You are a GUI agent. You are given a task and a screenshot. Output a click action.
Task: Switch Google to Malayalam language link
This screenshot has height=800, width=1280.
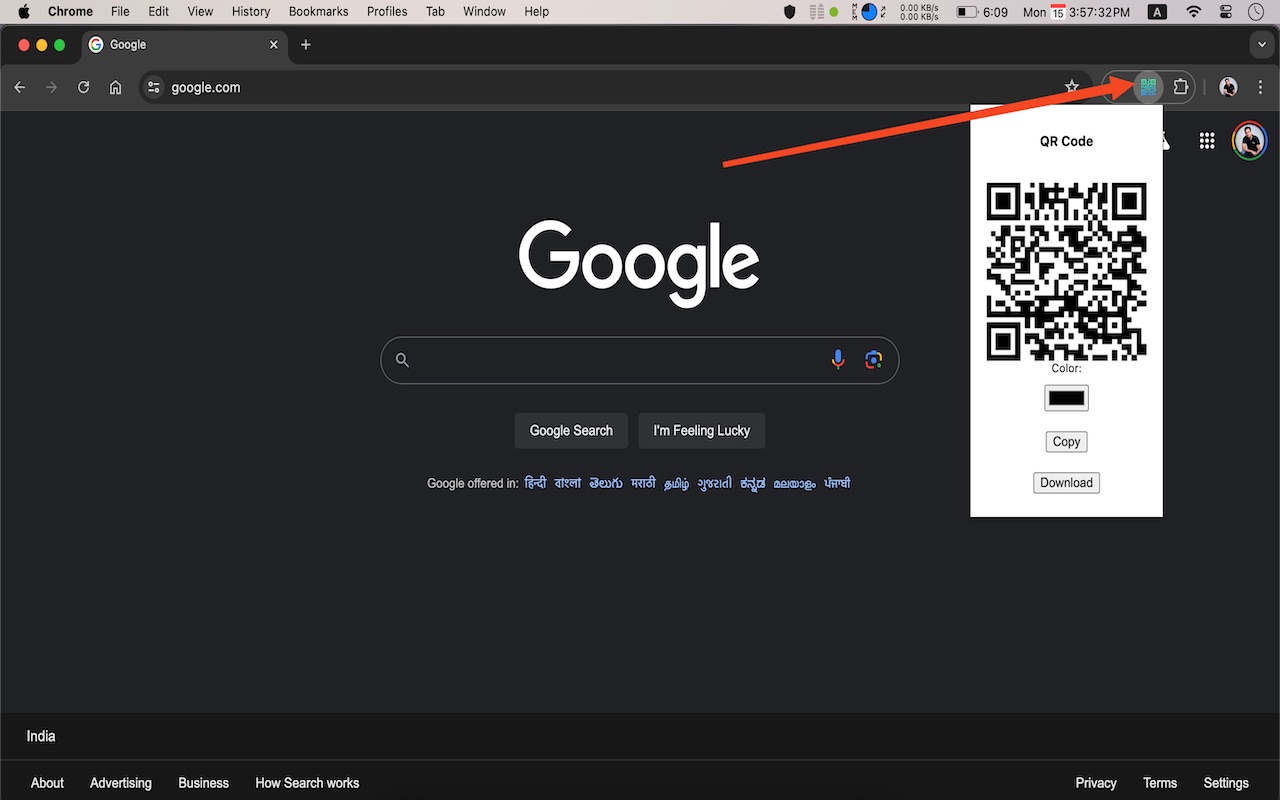click(794, 483)
